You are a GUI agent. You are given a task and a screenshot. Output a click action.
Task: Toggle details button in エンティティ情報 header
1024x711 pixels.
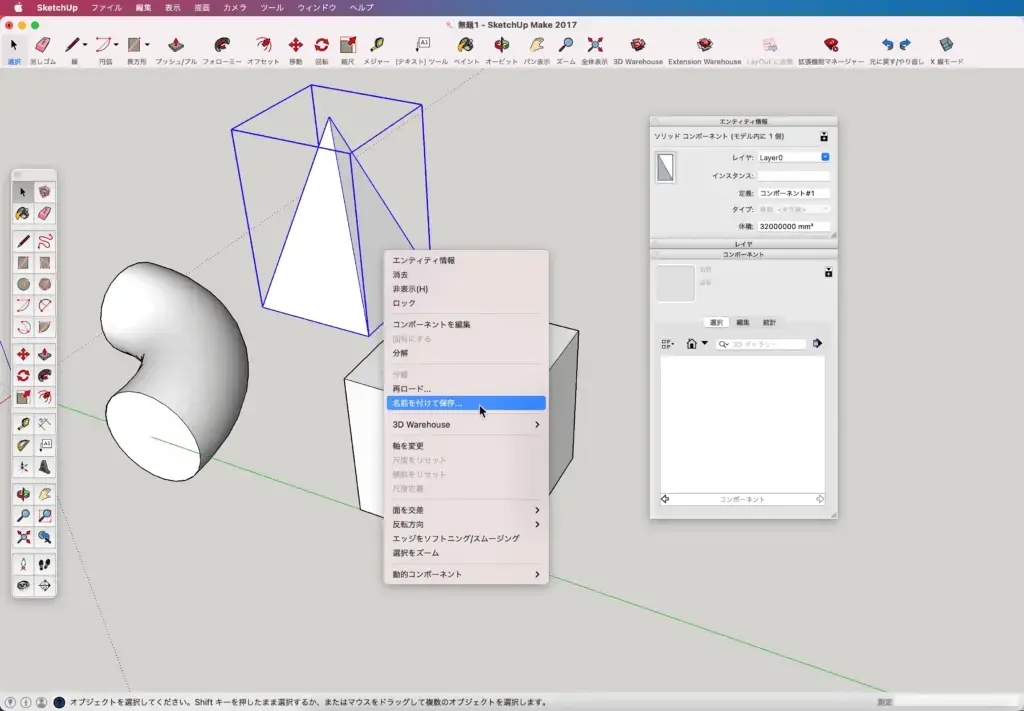[x=824, y=136]
